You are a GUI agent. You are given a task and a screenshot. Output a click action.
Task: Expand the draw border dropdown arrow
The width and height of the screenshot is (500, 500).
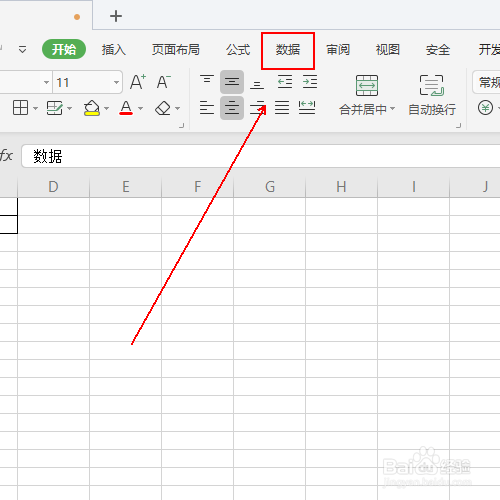[x=70, y=108]
